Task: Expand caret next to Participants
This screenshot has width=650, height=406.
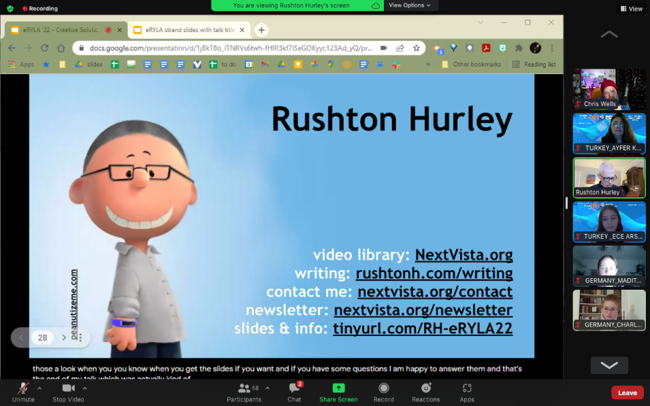Action: point(267,389)
